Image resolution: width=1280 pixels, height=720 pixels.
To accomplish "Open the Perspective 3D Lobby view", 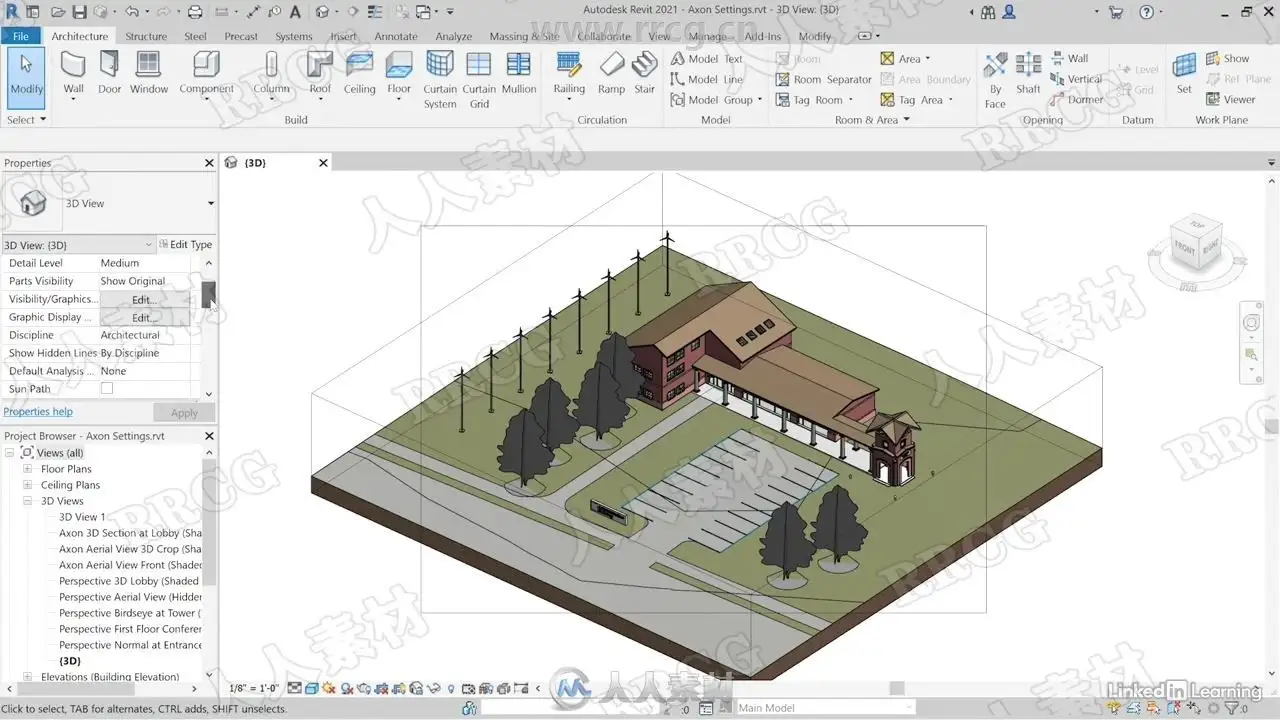I will tap(129, 581).
